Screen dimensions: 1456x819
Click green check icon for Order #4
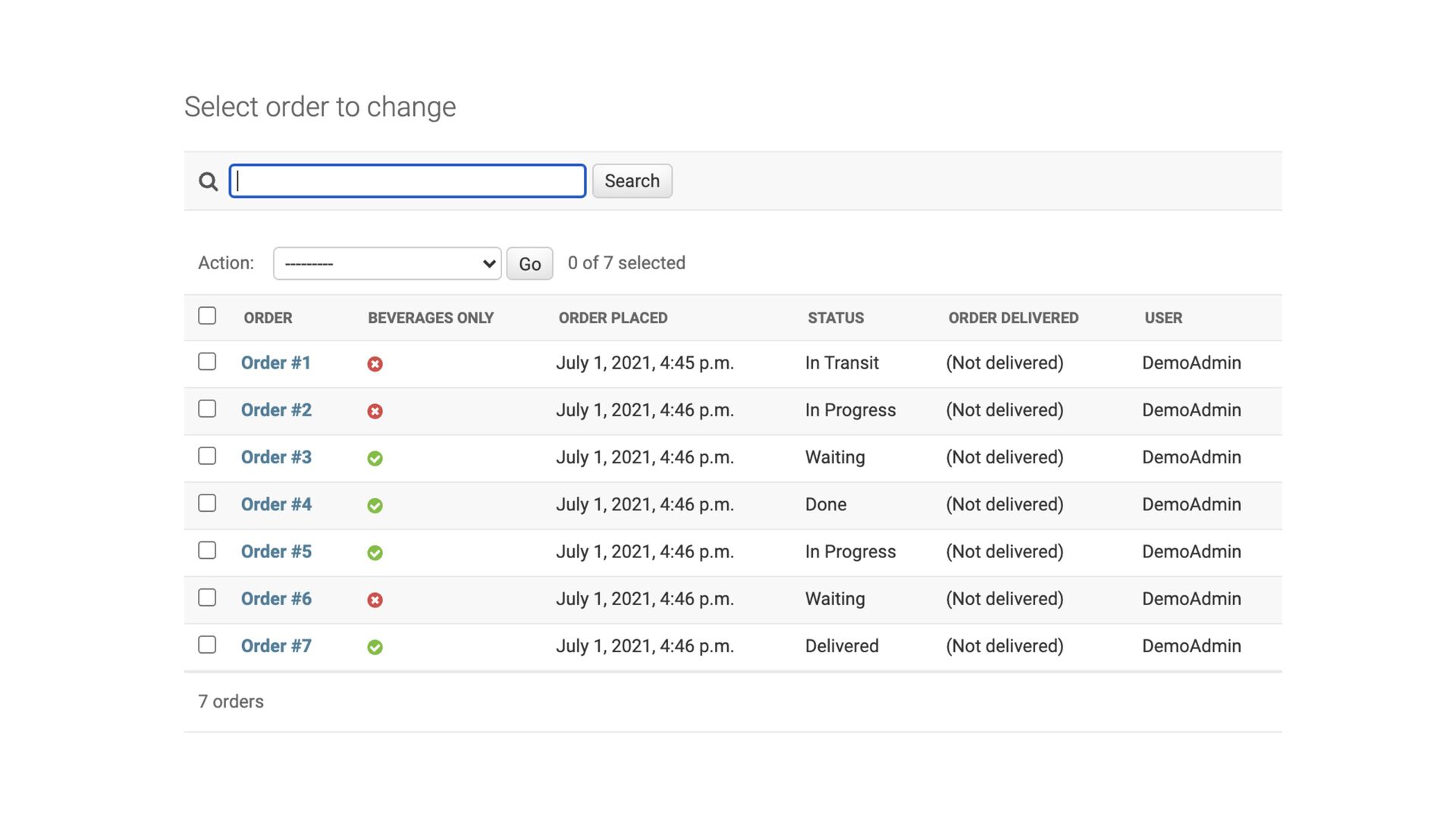375,506
